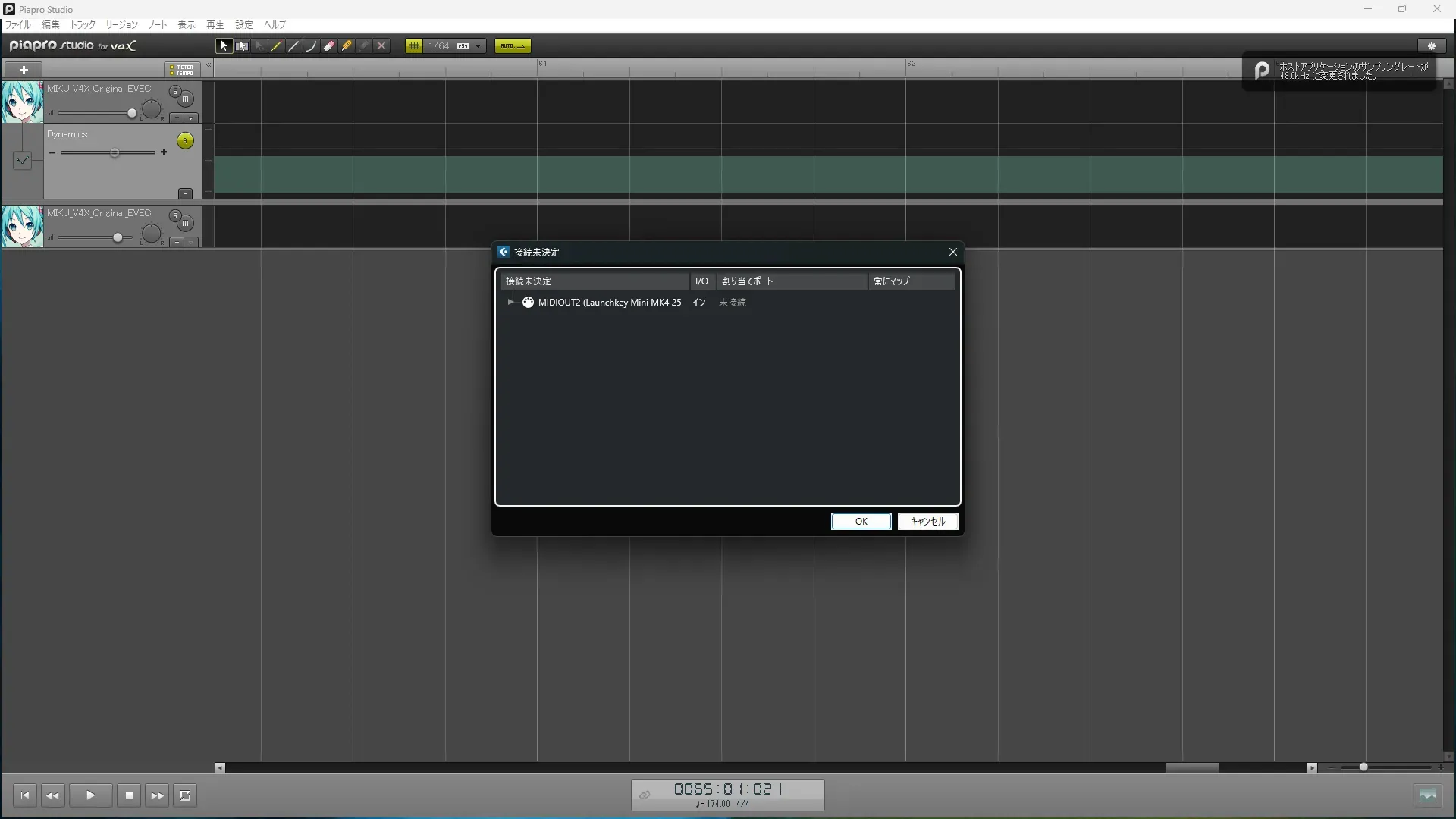
Task: Mute the first MIKU track
Action: [x=186, y=99]
